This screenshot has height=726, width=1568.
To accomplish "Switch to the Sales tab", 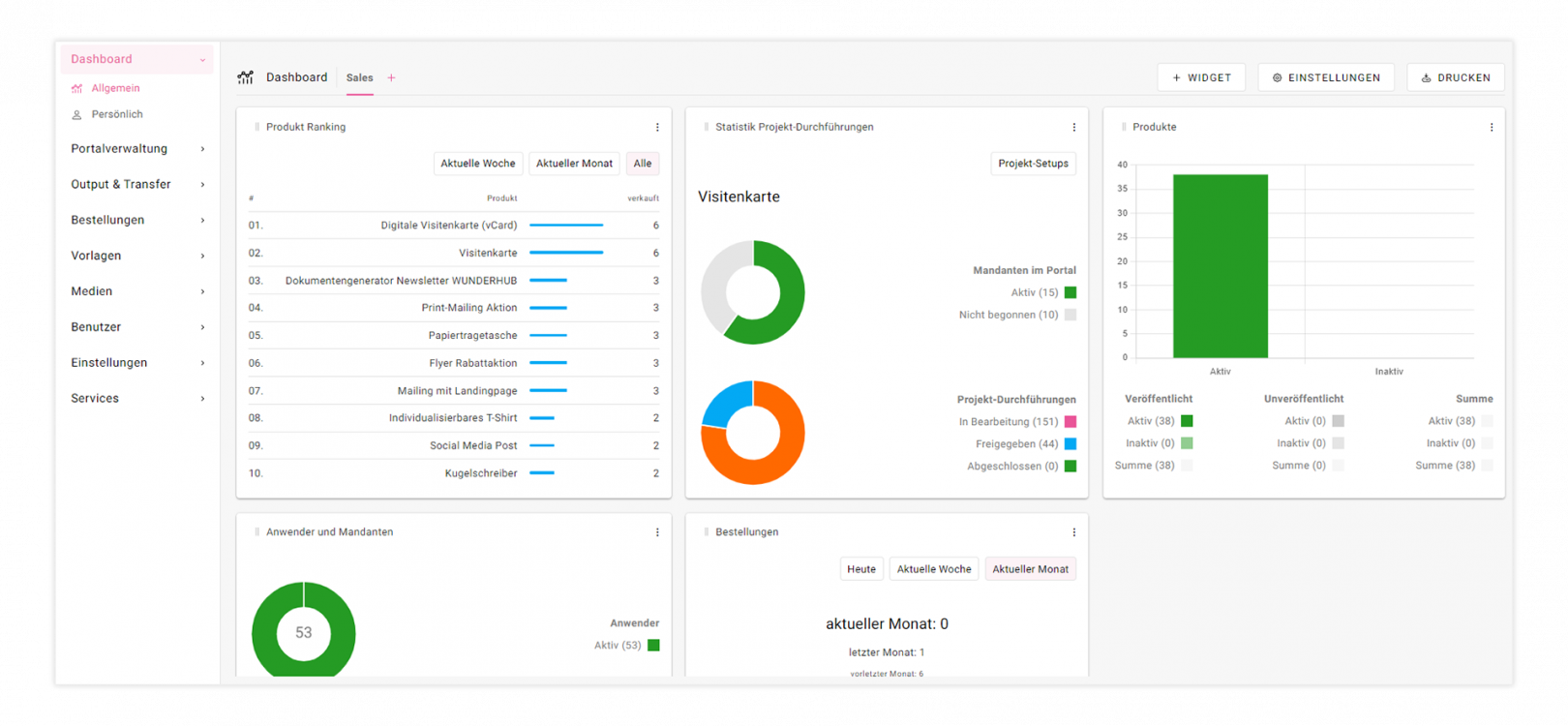I will click(x=359, y=78).
